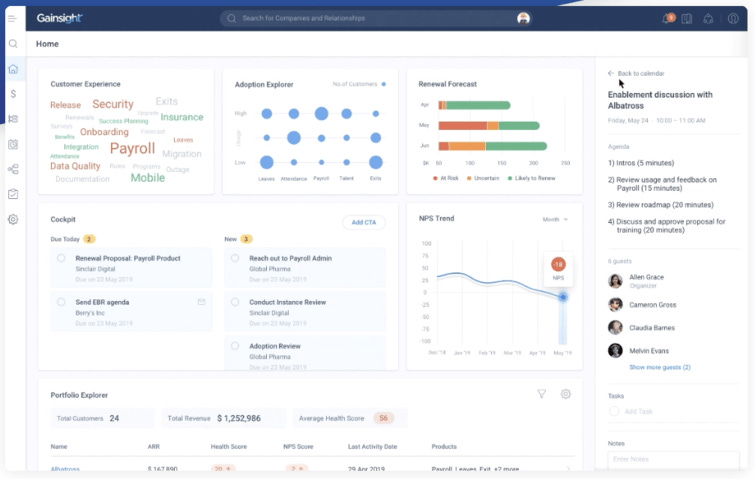This screenshot has width=755, height=479.
Task: Click Cameron Gross's avatar
Action: click(x=615, y=304)
